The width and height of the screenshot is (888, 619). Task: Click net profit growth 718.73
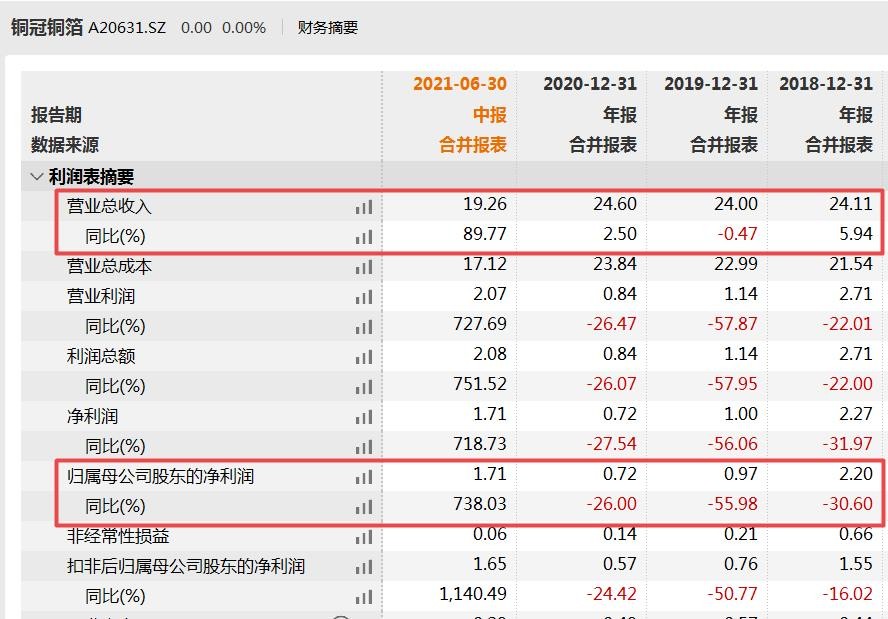[x=480, y=444]
